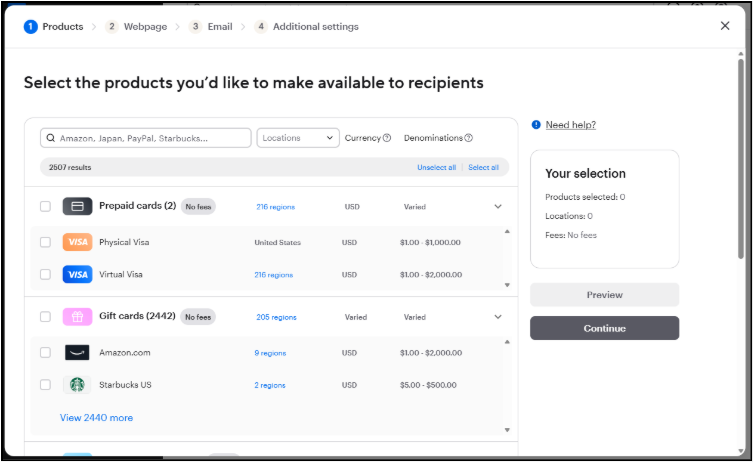Image resolution: width=754 pixels, height=462 pixels.
Task: Click Select all
Action: [x=483, y=167]
